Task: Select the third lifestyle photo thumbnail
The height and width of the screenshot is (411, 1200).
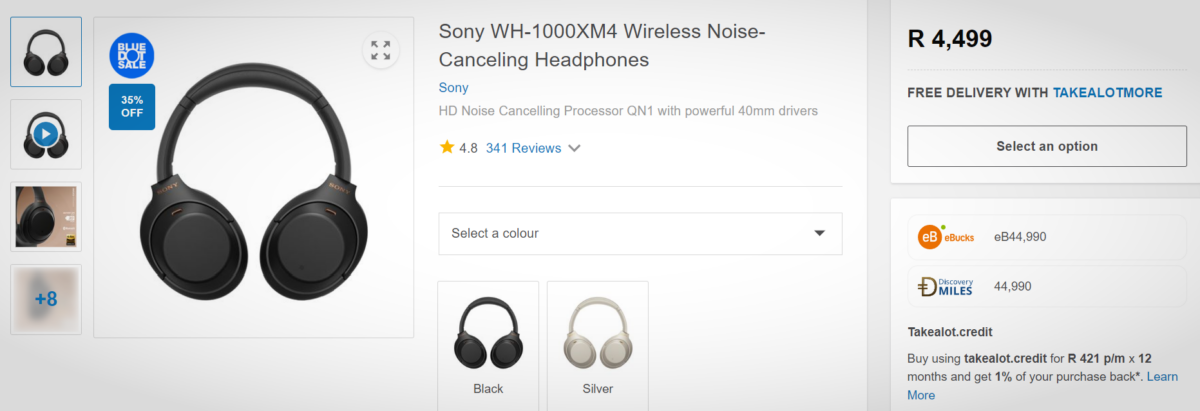Action: coord(46,216)
